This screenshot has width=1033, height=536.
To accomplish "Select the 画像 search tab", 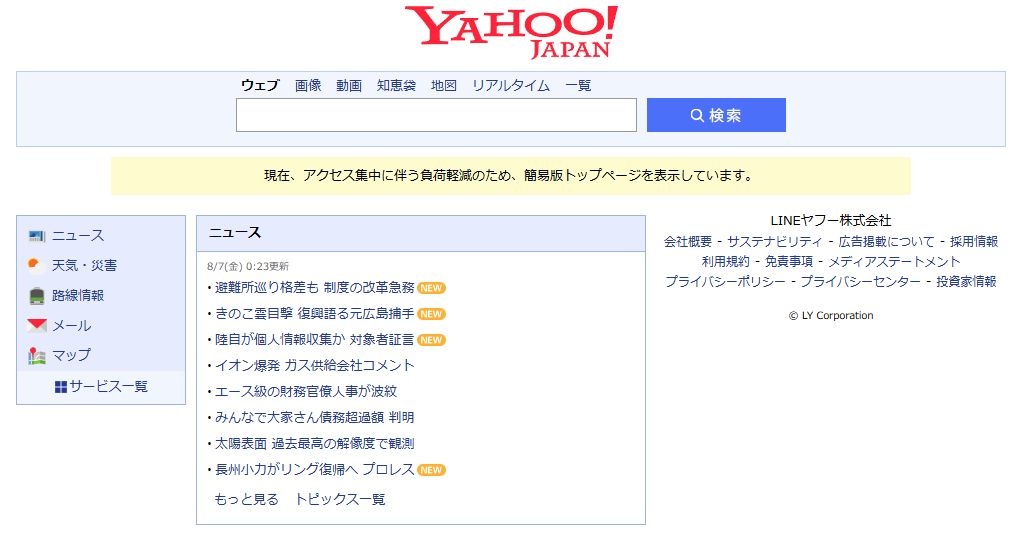I will coord(308,85).
